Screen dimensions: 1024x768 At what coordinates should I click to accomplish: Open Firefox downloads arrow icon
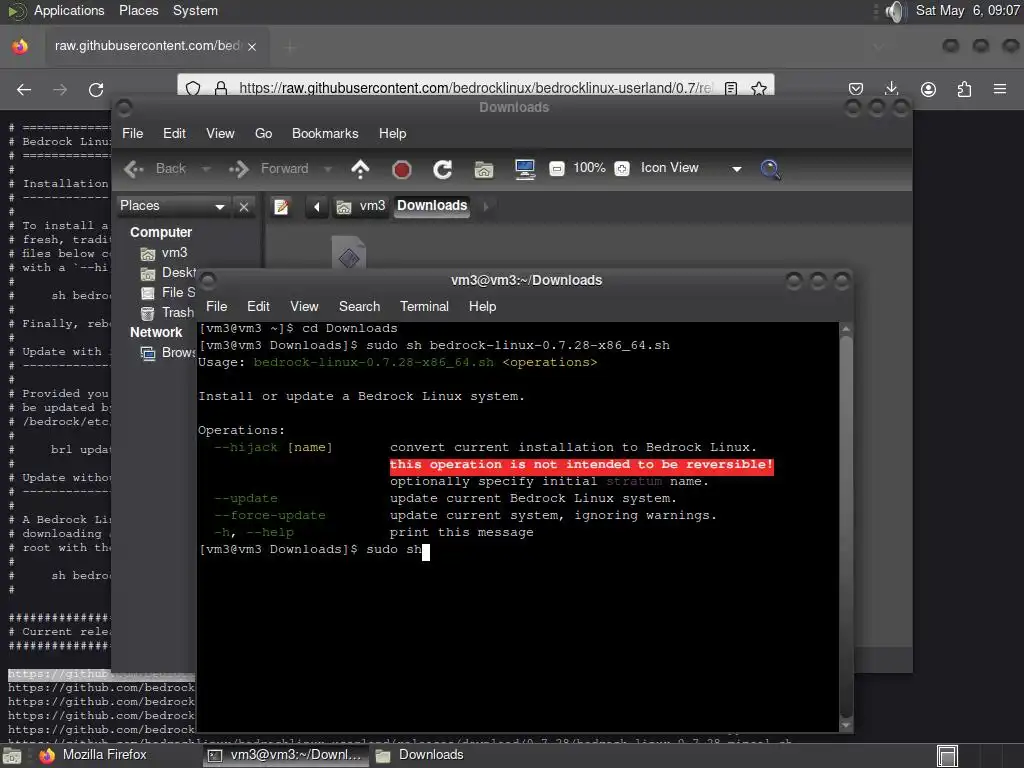click(891, 89)
